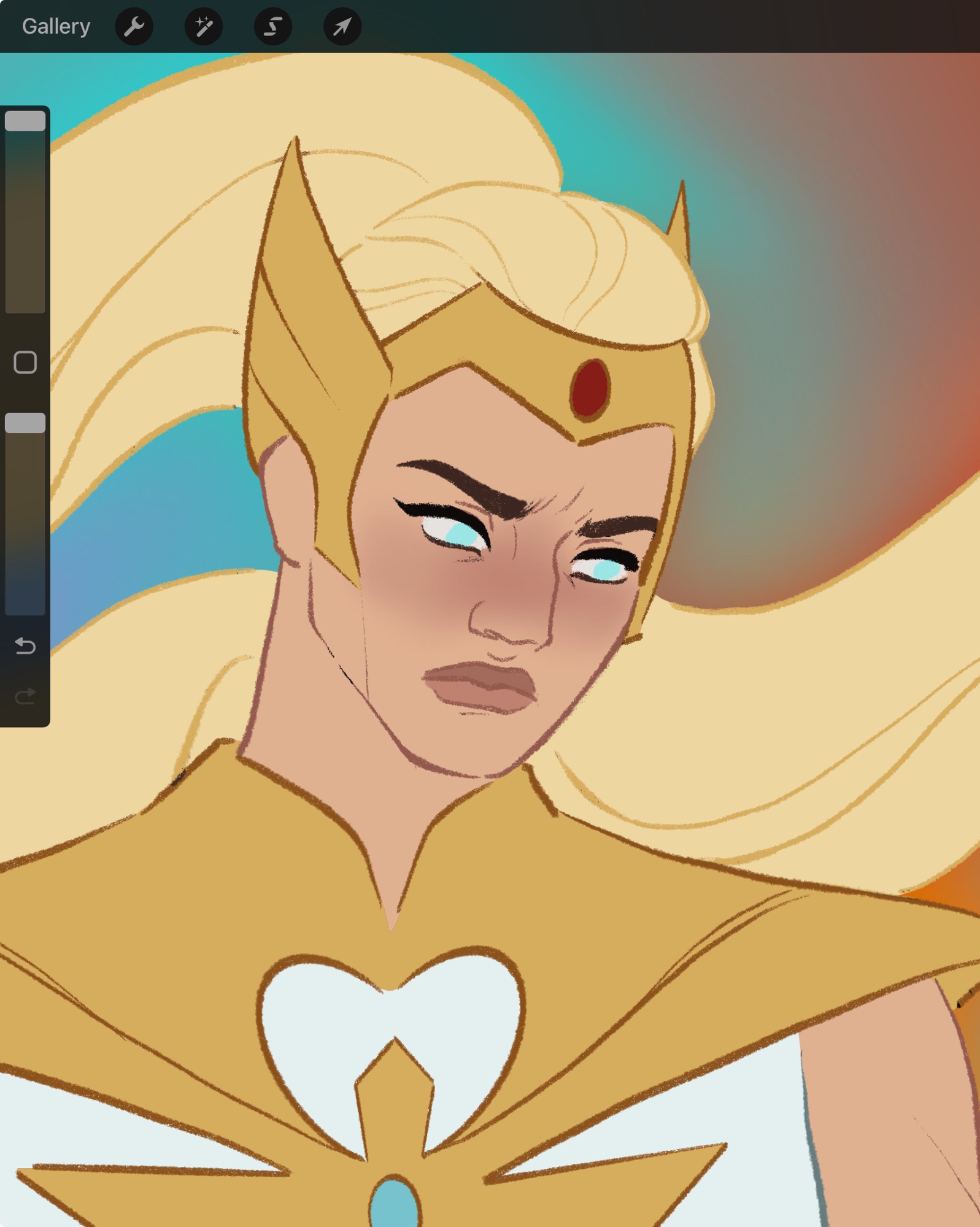Click the greyed-out redo arrow
Viewport: 980px width, 1227px height.
pyautogui.click(x=25, y=696)
